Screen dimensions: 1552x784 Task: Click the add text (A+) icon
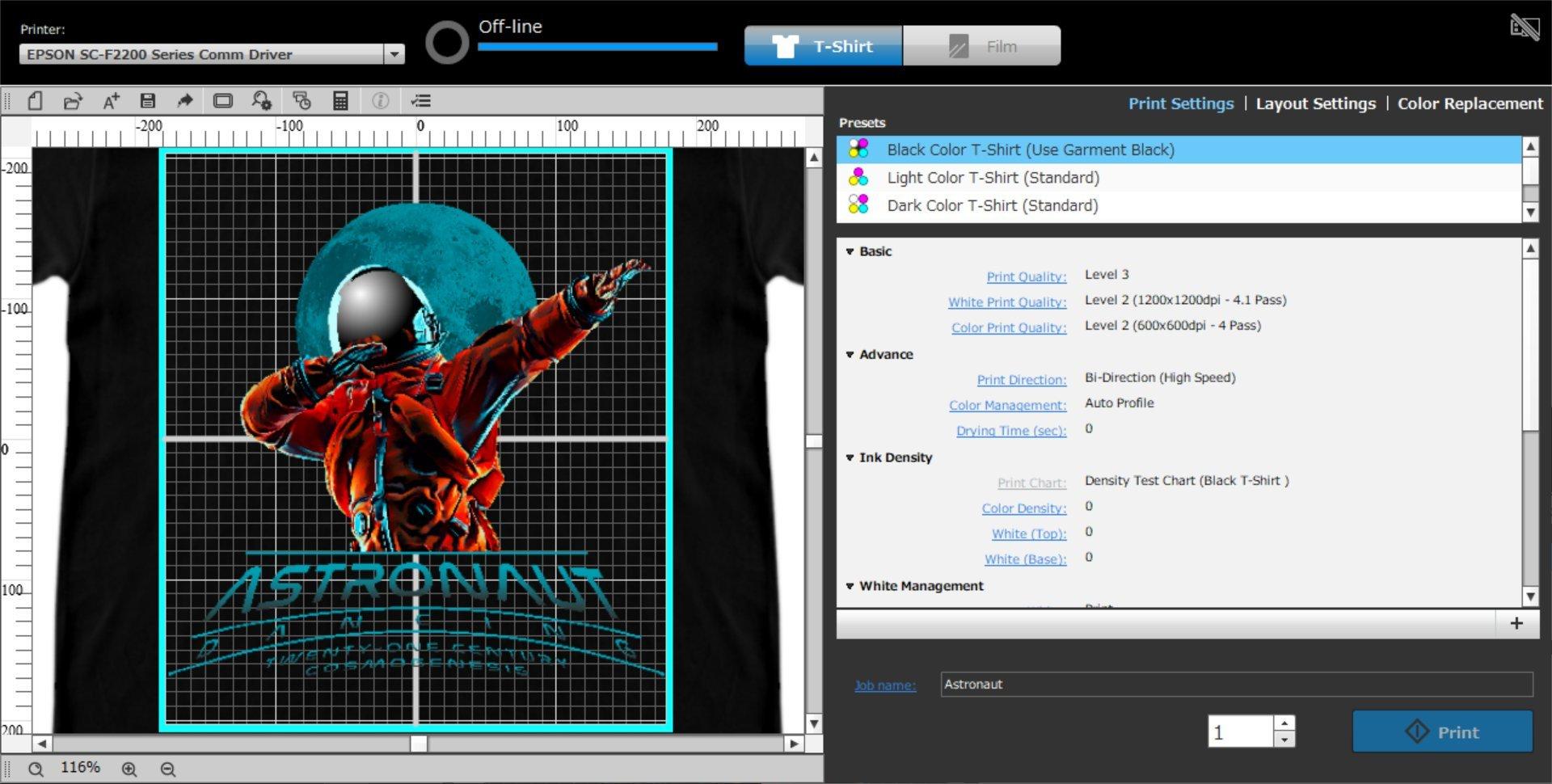(x=111, y=101)
